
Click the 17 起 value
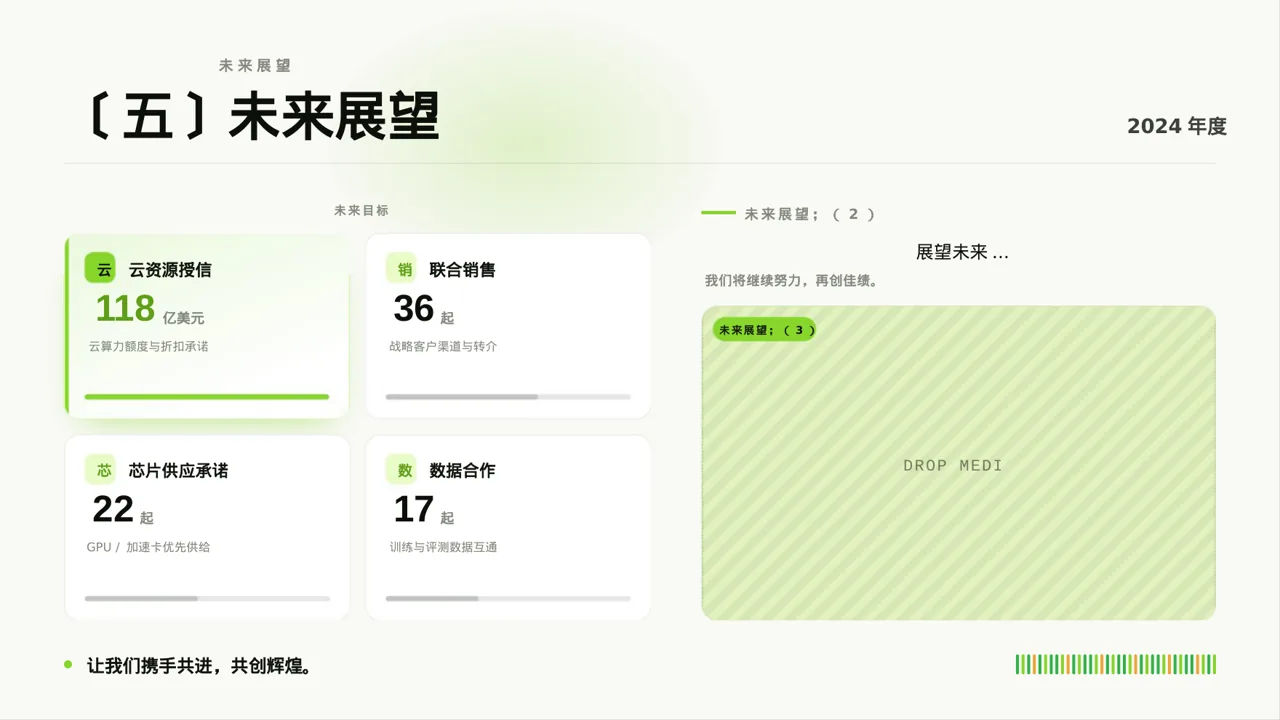[x=423, y=510]
